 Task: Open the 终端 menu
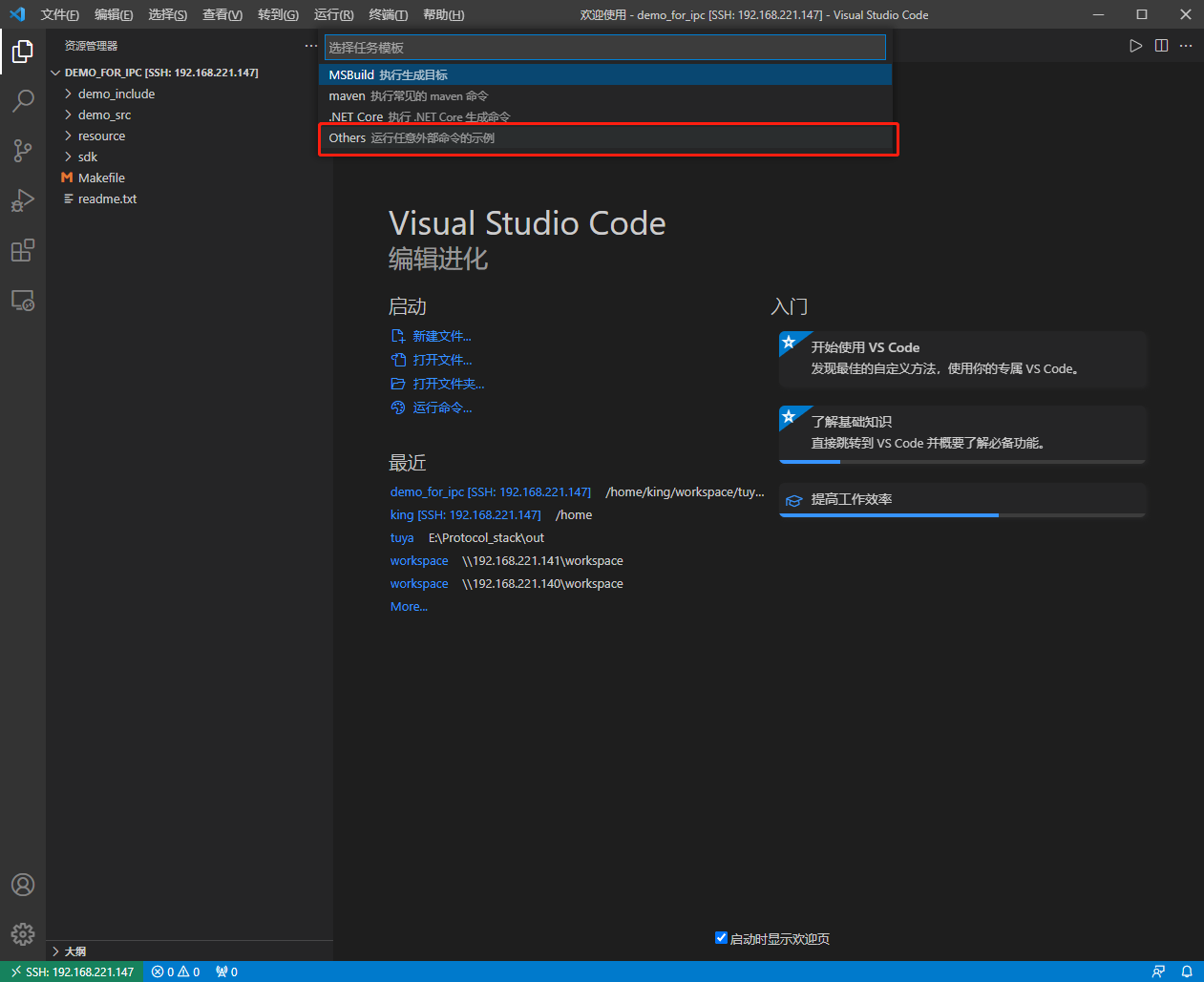coord(388,14)
